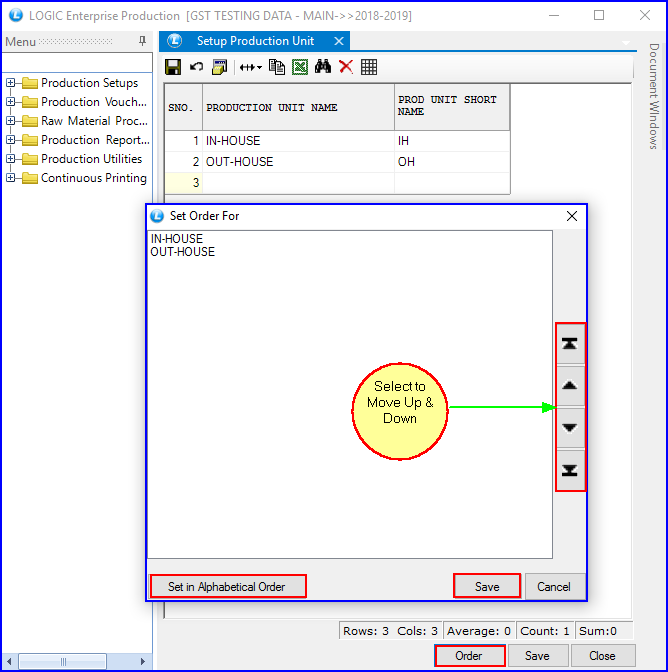This screenshot has width=668, height=672.
Task: Click Cancel in Set Order For dialog
Action: (x=555, y=586)
